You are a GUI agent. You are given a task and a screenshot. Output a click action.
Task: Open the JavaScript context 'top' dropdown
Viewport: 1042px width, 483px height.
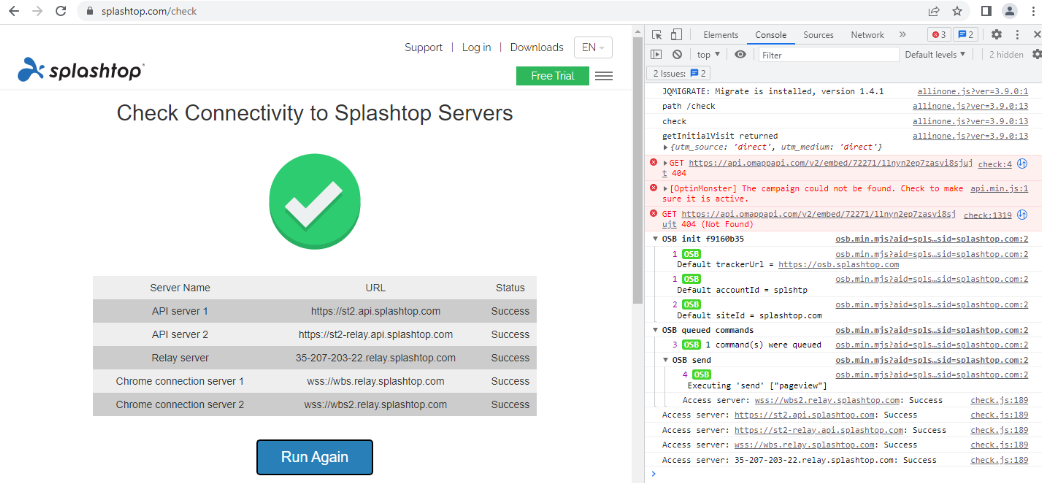coord(708,54)
